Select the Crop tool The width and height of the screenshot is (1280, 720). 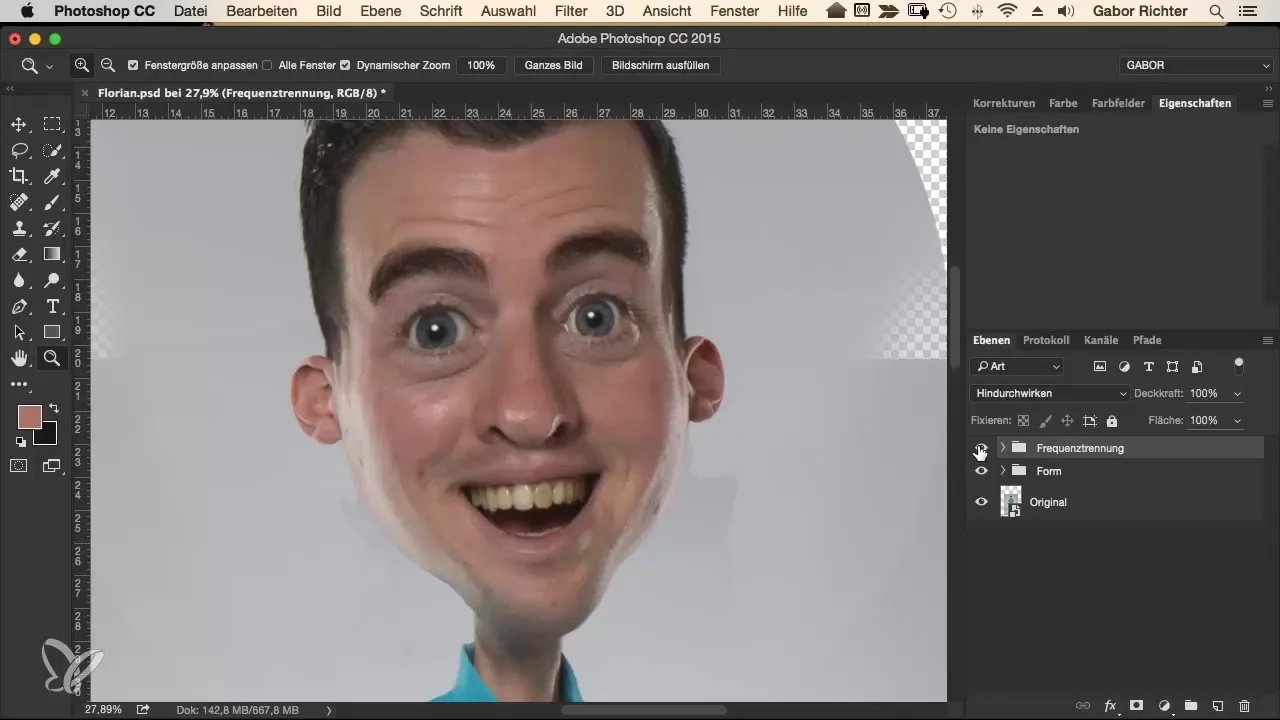(x=18, y=177)
